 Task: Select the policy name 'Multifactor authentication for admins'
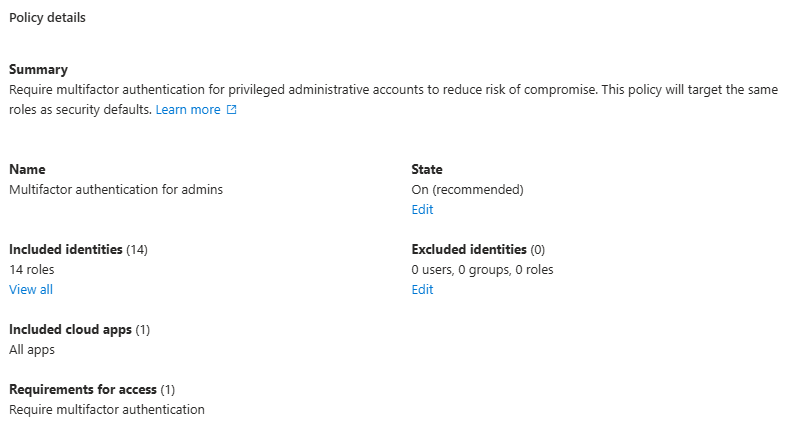coord(116,190)
